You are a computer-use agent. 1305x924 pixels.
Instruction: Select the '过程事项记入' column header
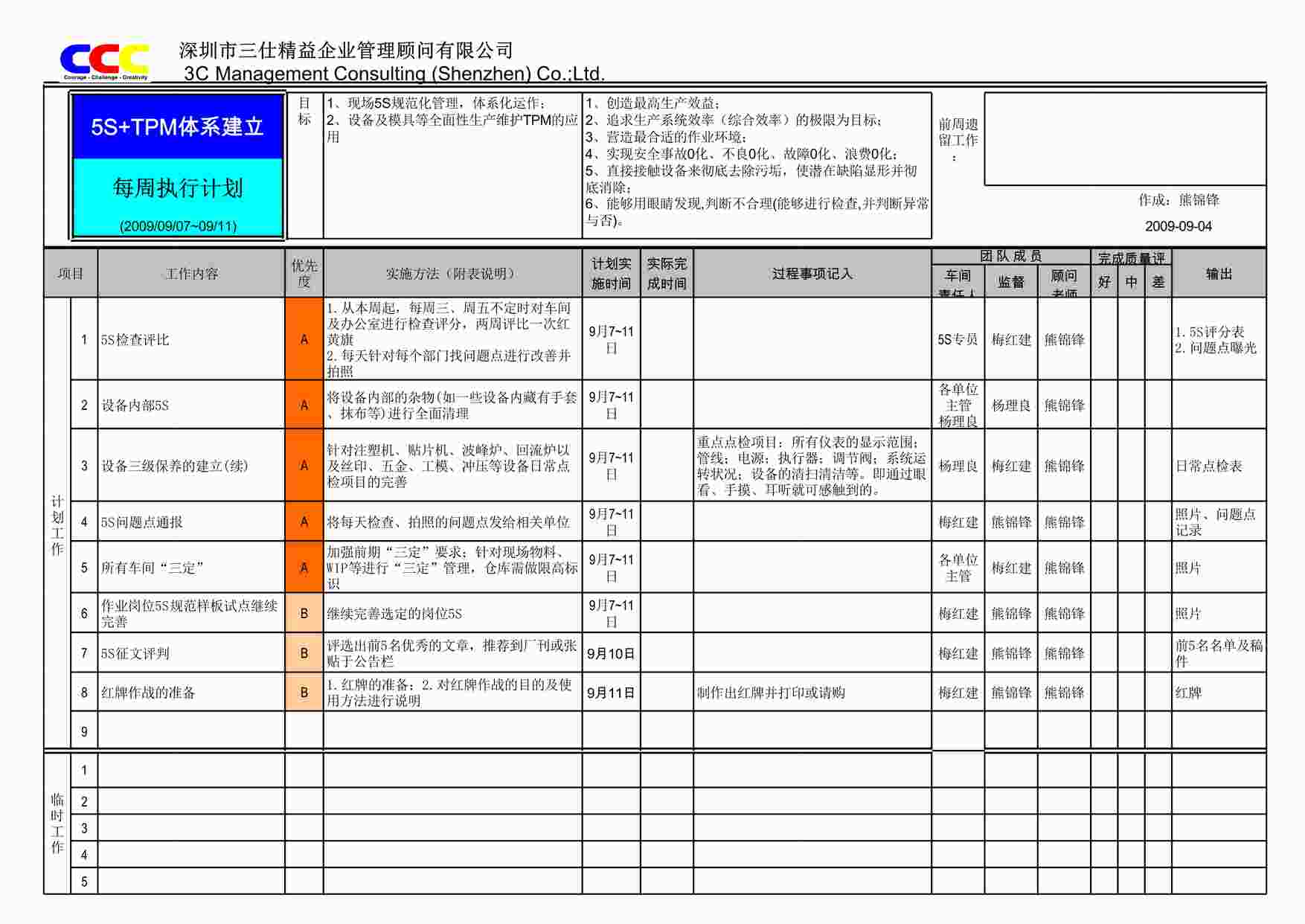(x=812, y=274)
